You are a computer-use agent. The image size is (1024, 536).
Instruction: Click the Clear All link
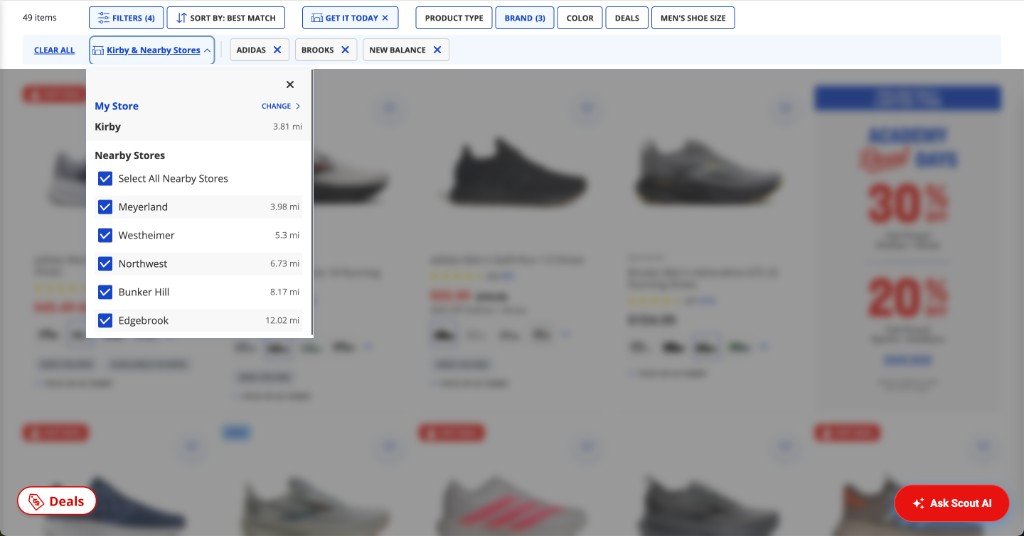tap(54, 50)
